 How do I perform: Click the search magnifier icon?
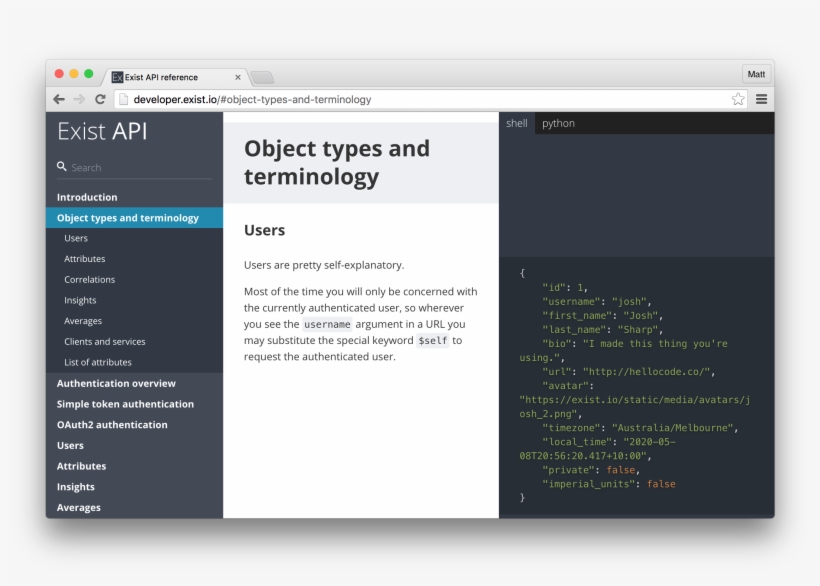click(x=62, y=166)
